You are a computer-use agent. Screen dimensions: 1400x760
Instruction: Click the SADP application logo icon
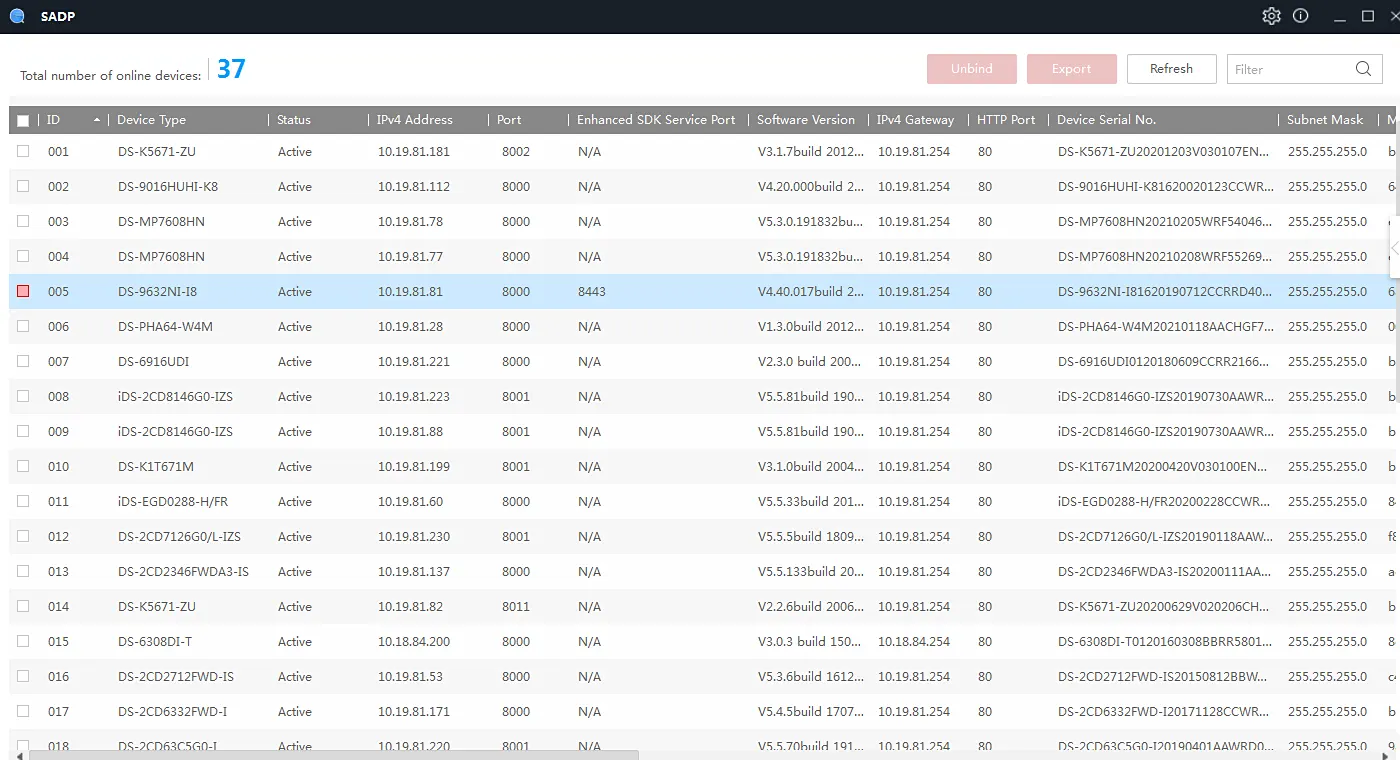17,16
